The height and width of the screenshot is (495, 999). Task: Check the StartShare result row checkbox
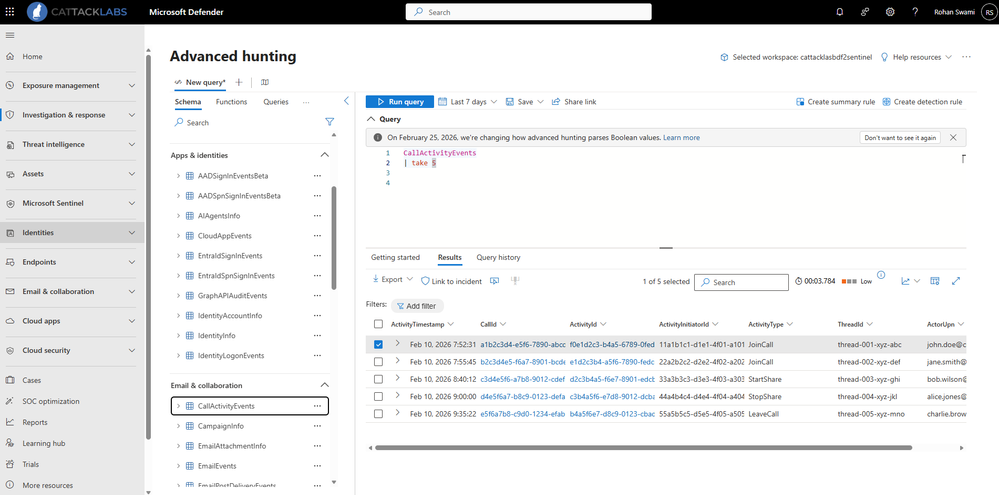coord(378,379)
